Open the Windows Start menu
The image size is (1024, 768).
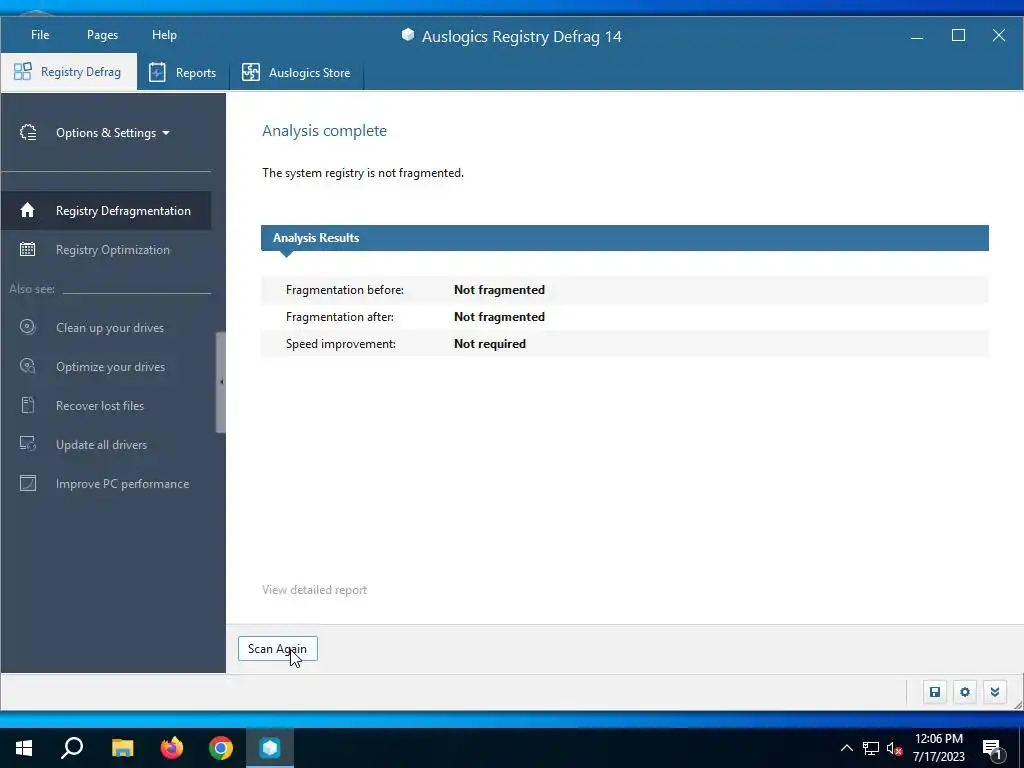[24, 748]
